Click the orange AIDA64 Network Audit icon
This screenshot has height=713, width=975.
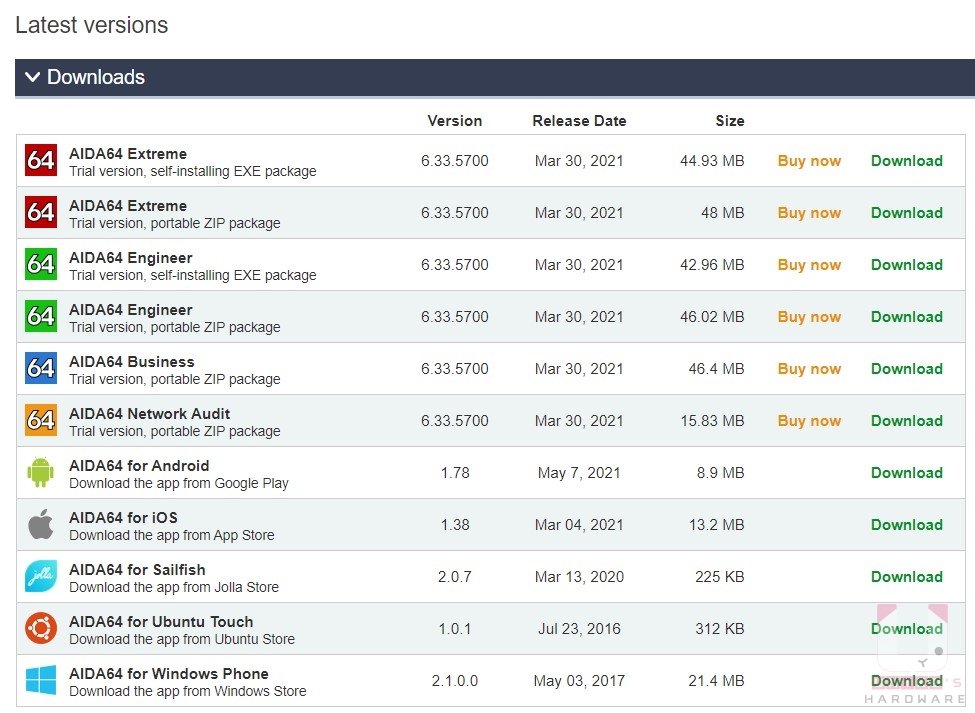click(41, 421)
